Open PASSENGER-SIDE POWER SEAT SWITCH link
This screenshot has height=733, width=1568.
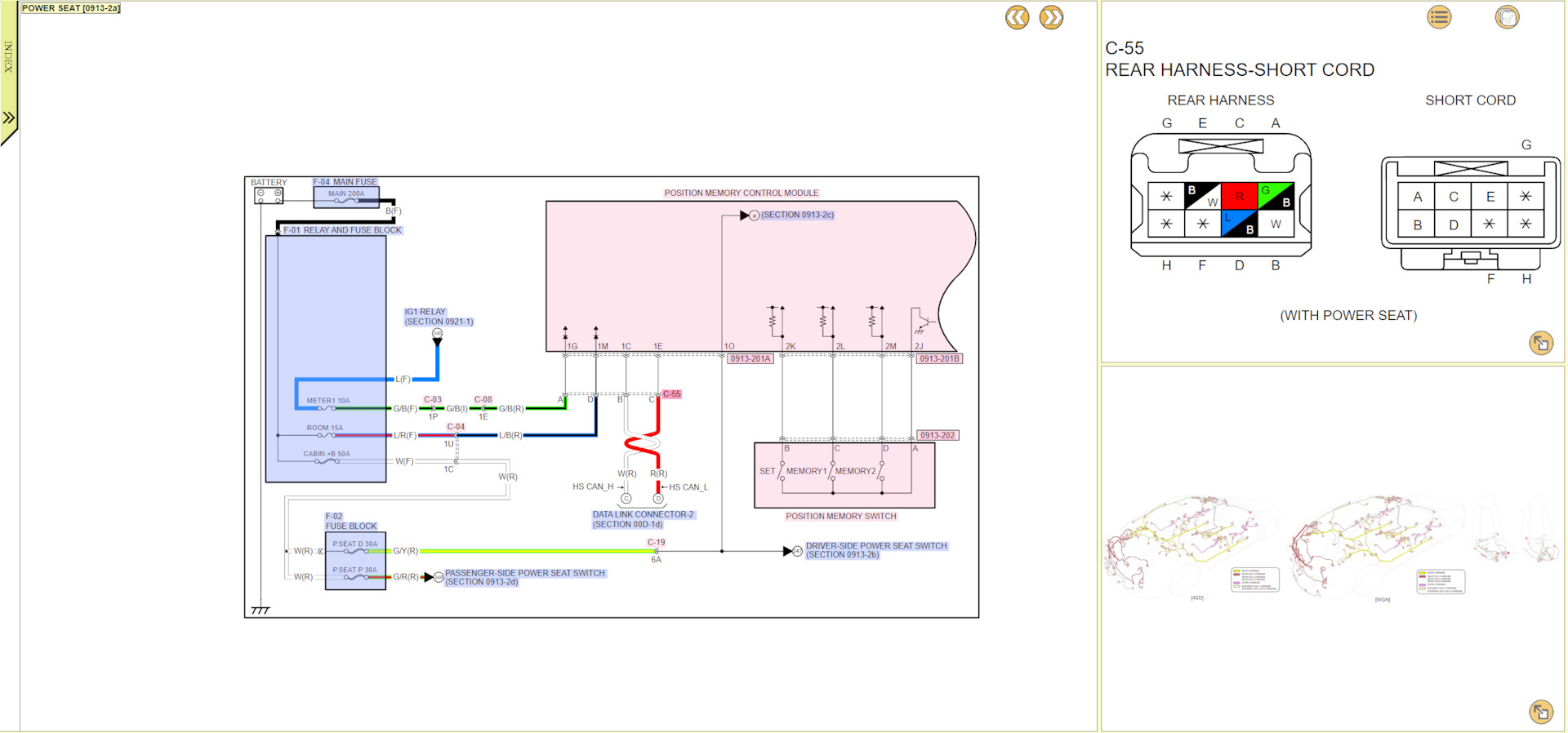[x=525, y=577]
